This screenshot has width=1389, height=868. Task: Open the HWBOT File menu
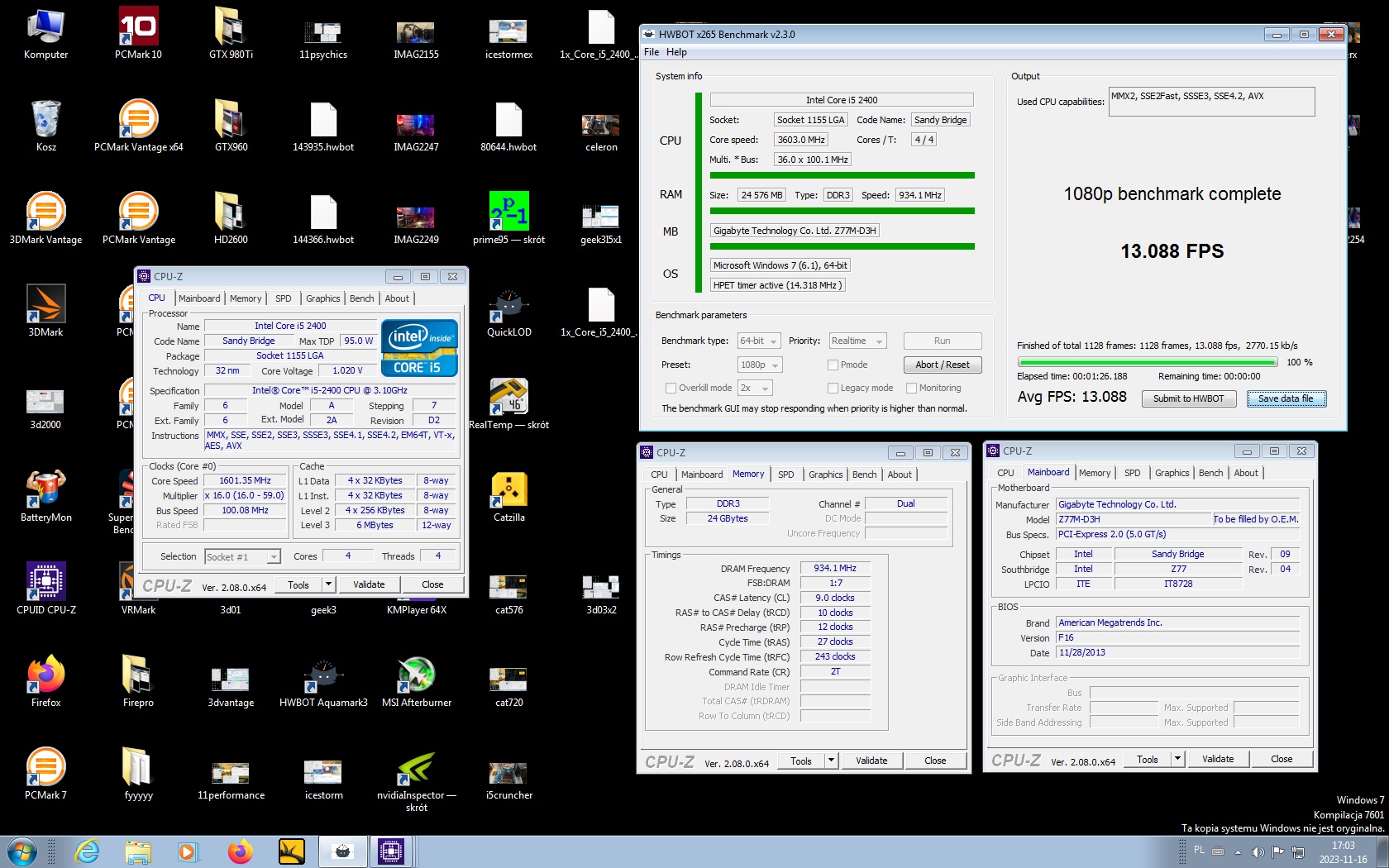point(652,52)
